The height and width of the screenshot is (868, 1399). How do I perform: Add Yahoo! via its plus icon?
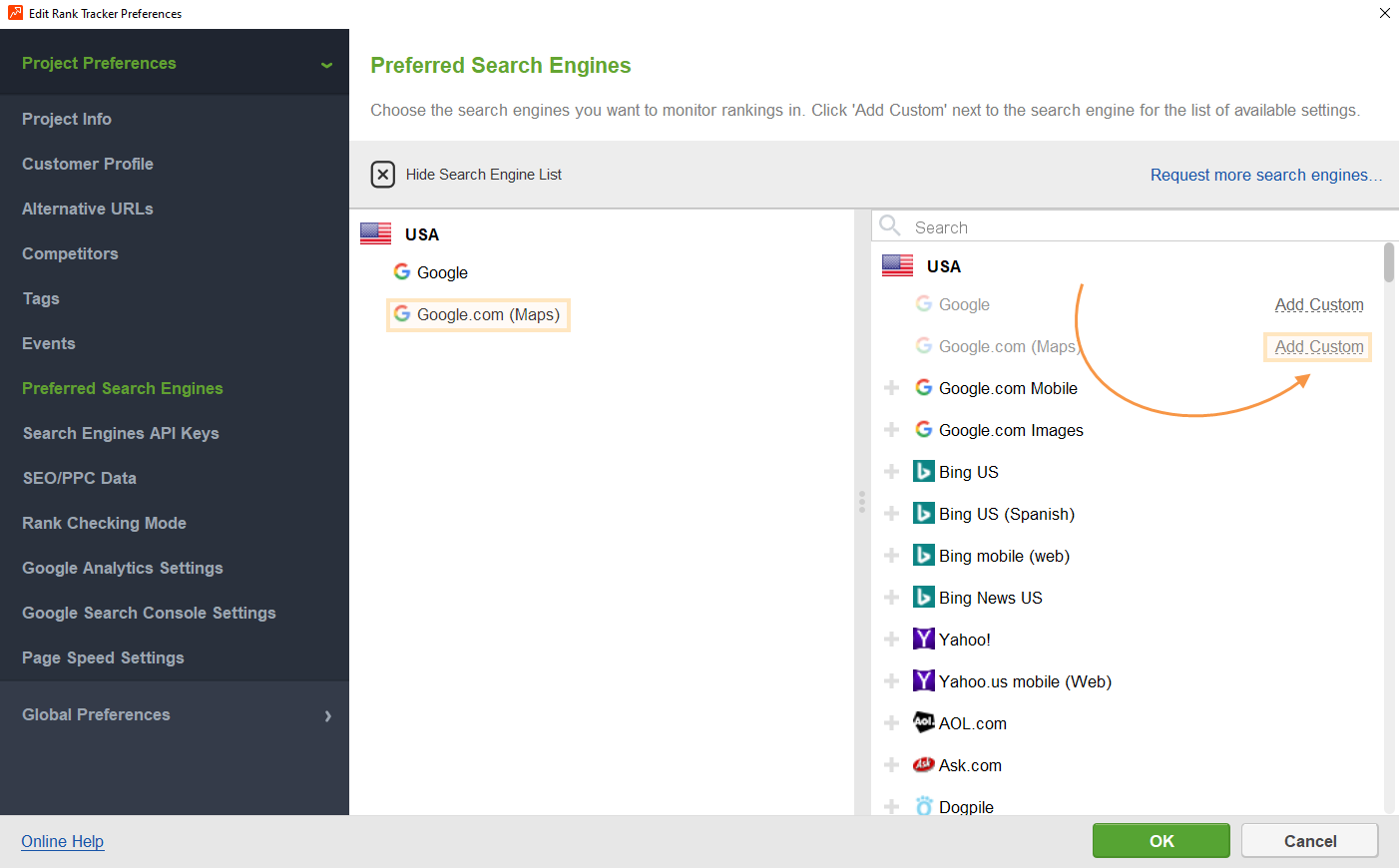click(x=892, y=640)
